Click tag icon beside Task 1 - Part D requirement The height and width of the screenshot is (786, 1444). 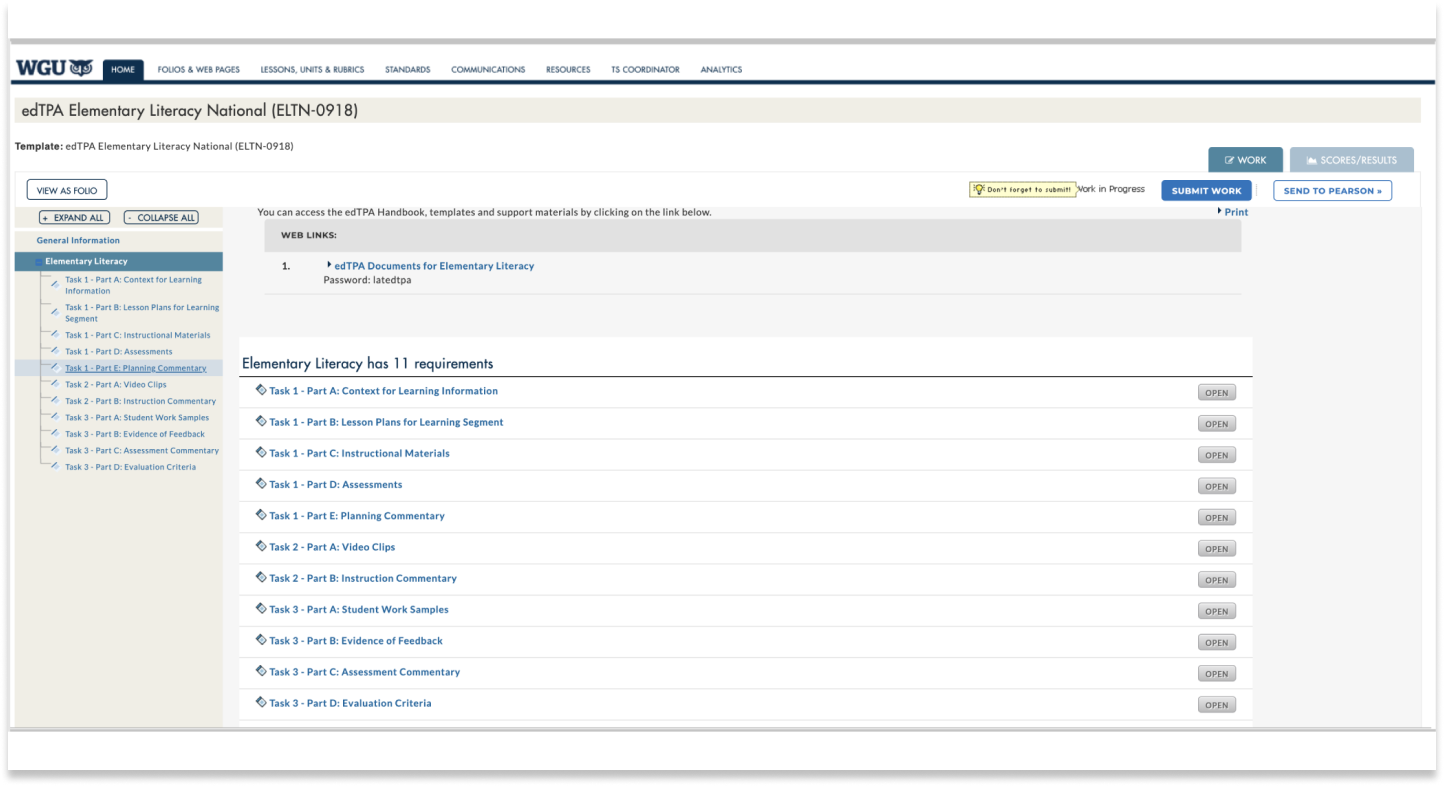pyautogui.click(x=261, y=483)
